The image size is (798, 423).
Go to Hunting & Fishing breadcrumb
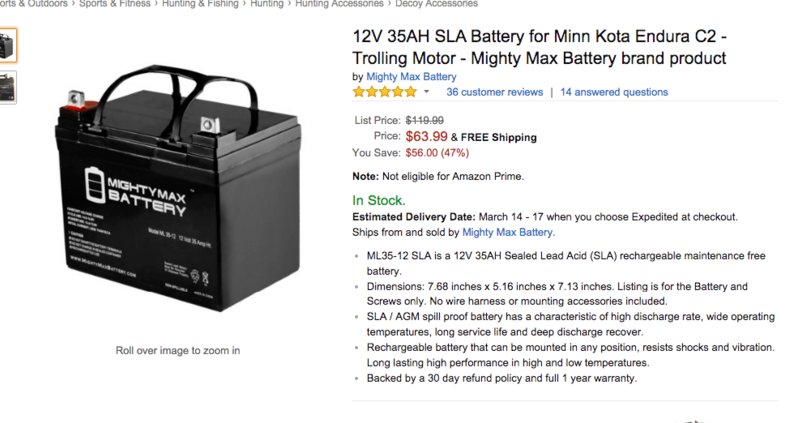tap(200, 4)
